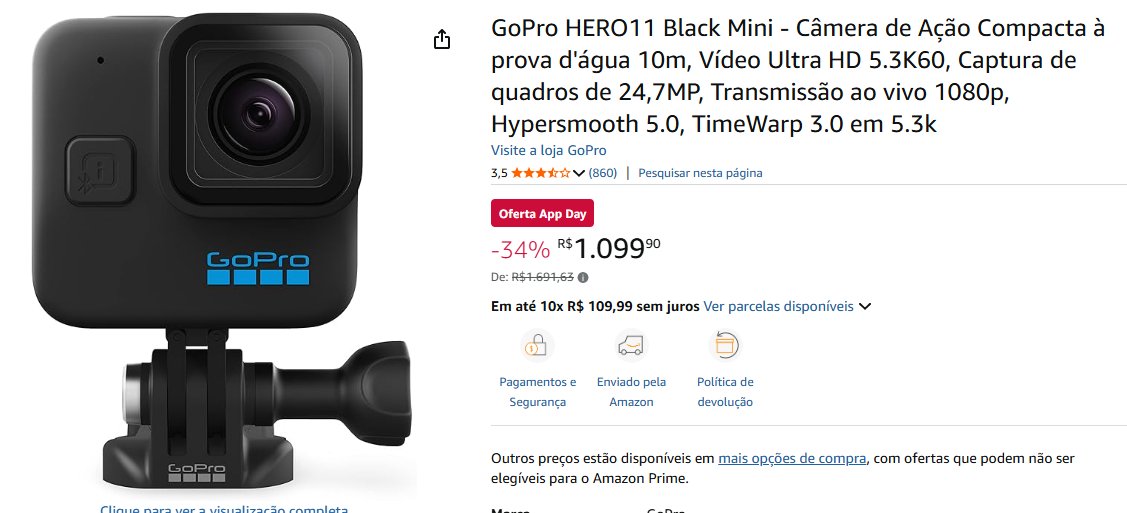Click the Política de devolução box icon

(724, 346)
